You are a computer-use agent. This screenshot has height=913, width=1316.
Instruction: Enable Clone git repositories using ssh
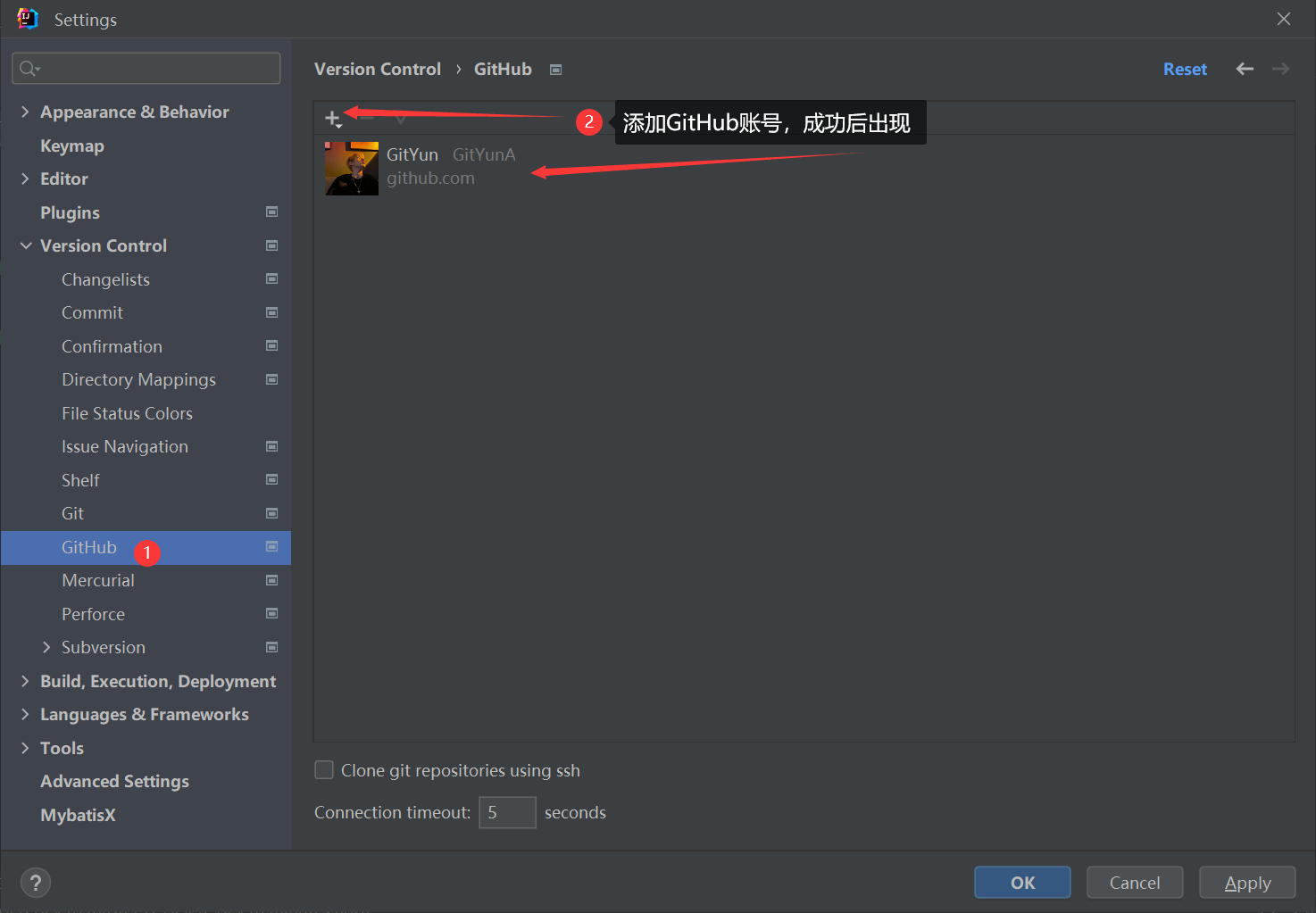pos(324,769)
